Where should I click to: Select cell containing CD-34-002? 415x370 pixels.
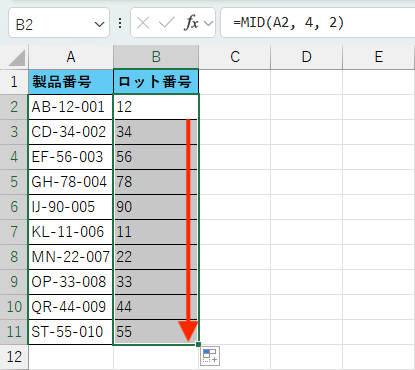click(71, 132)
